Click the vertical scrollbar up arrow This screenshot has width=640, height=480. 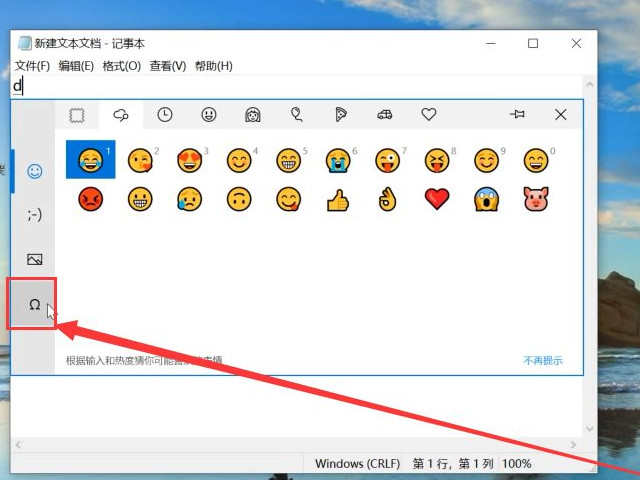pyautogui.click(x=590, y=84)
